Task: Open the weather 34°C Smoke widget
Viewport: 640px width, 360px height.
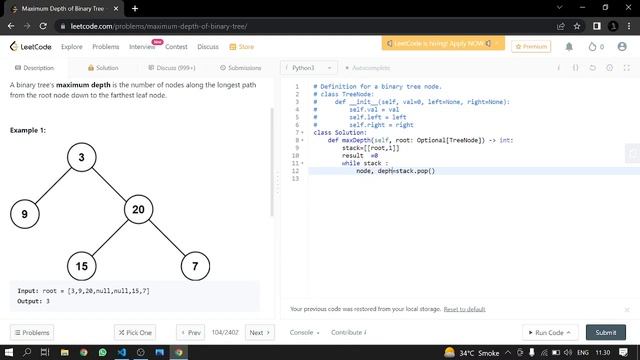Action: [x=472, y=352]
